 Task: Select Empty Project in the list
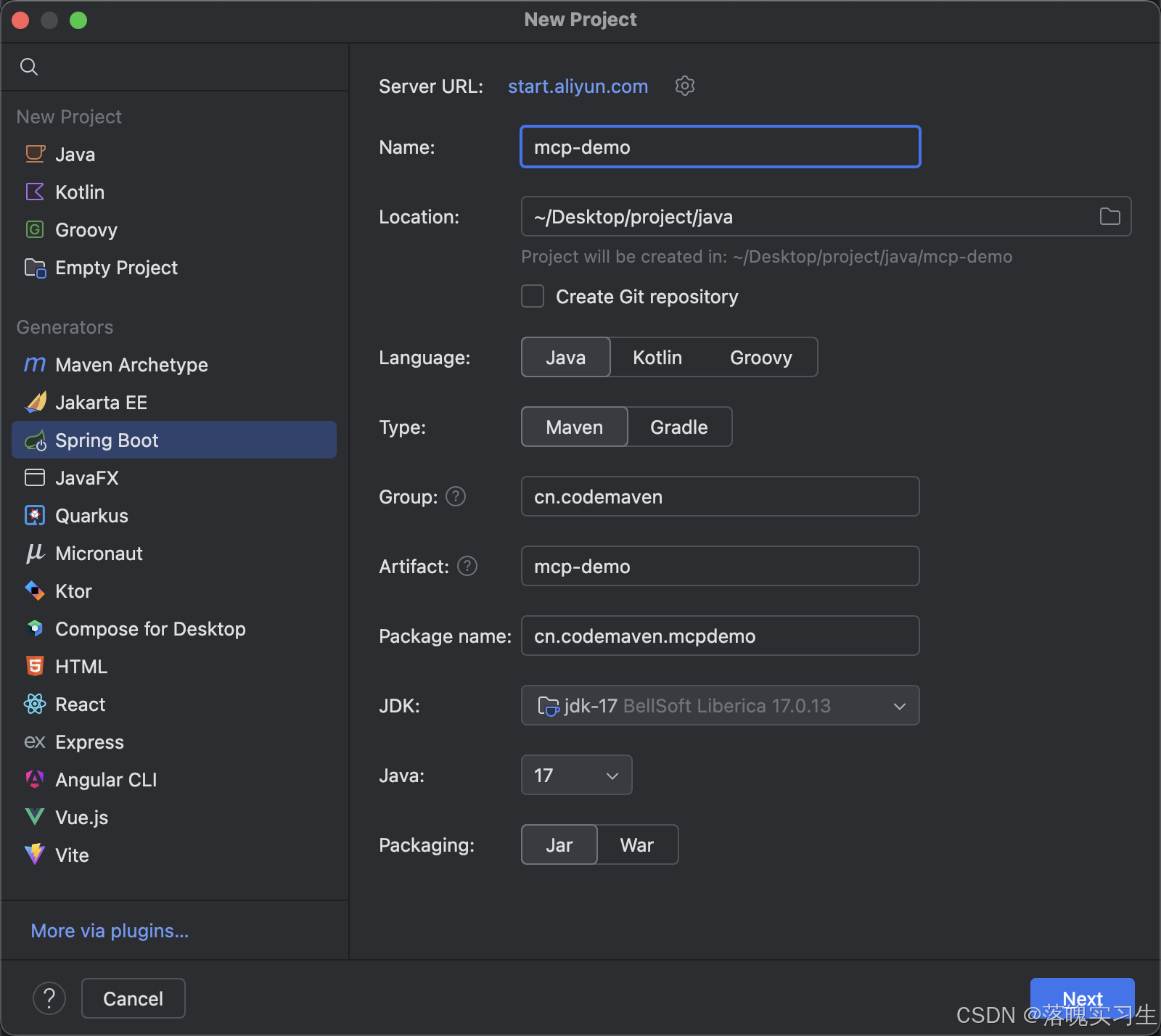tap(174, 267)
